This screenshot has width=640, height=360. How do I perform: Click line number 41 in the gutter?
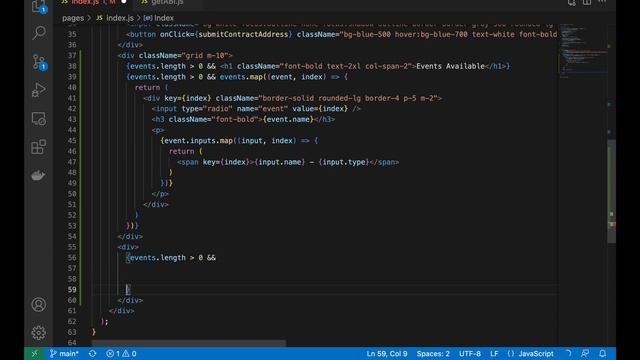(72, 98)
